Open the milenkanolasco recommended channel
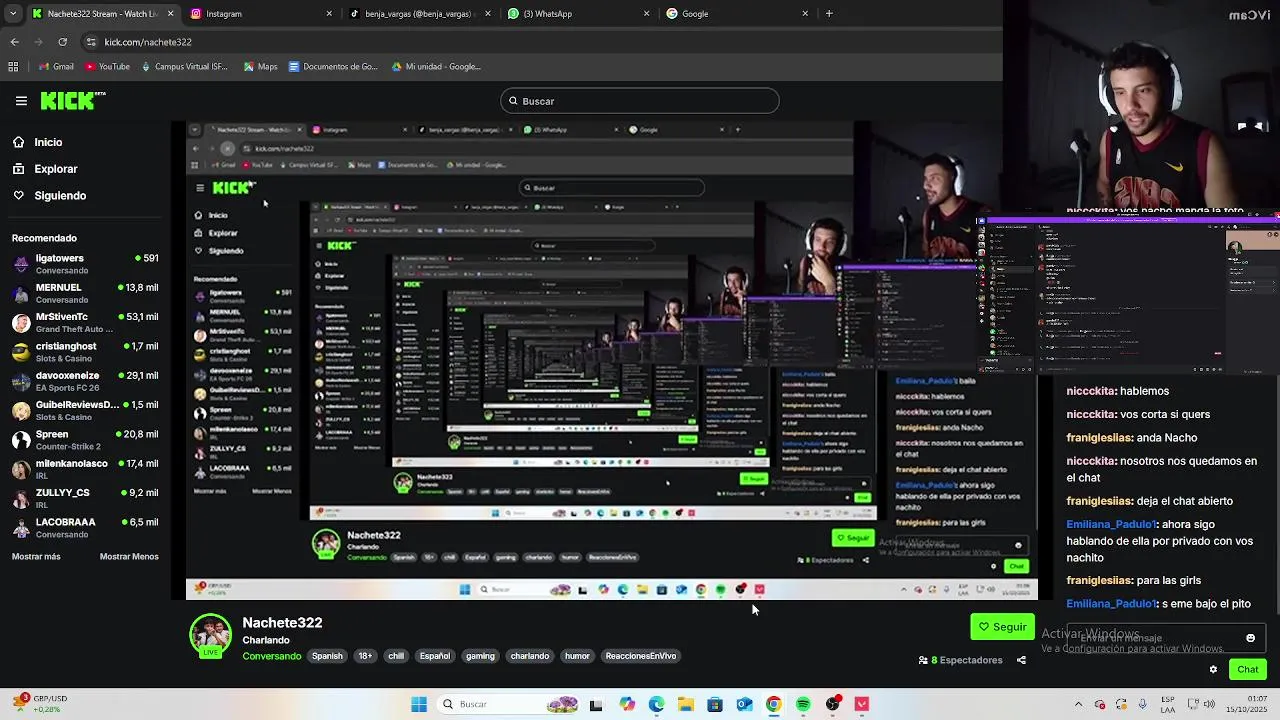The width and height of the screenshot is (1280, 720). (x=85, y=469)
